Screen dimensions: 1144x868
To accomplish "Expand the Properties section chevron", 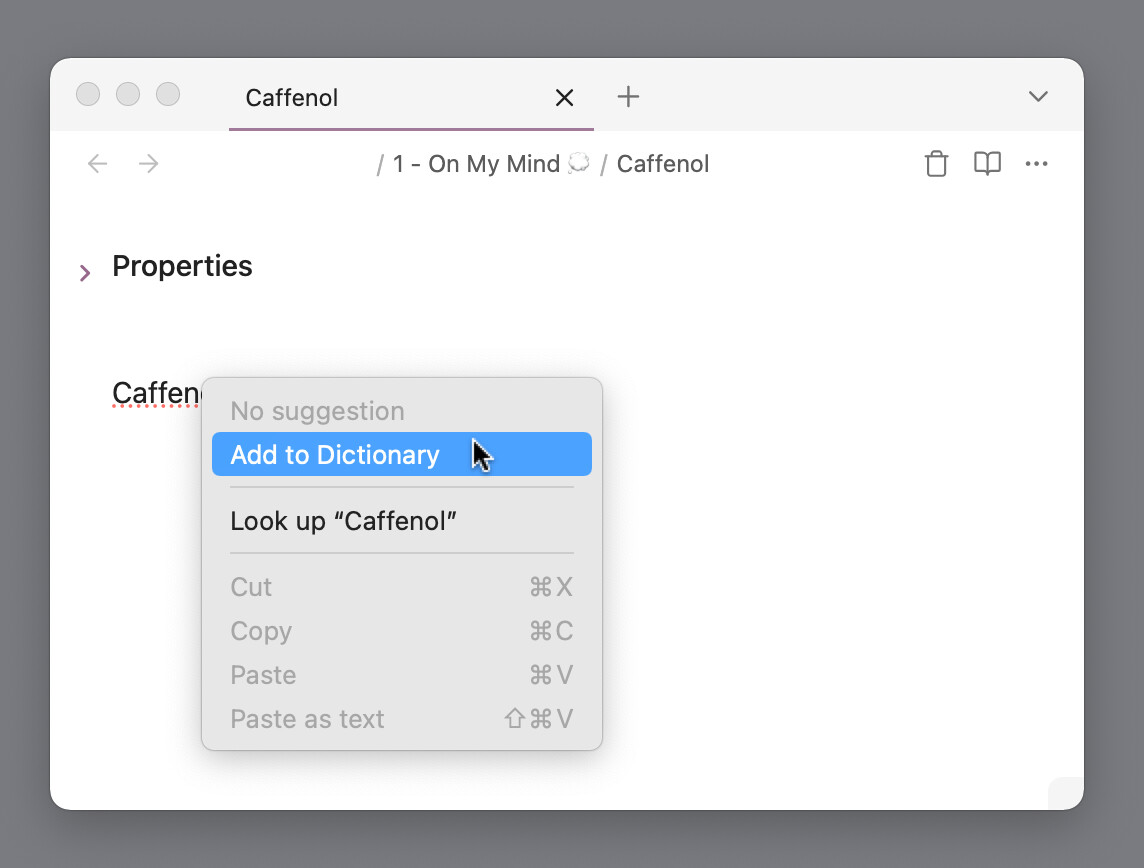I will tap(85, 272).
